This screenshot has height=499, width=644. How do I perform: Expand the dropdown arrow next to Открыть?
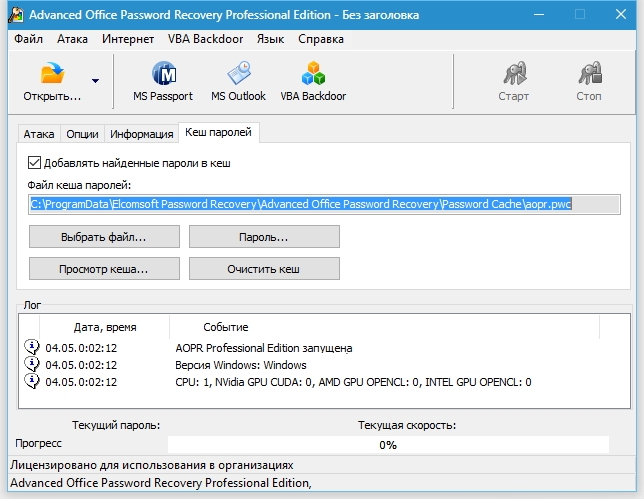click(x=95, y=82)
